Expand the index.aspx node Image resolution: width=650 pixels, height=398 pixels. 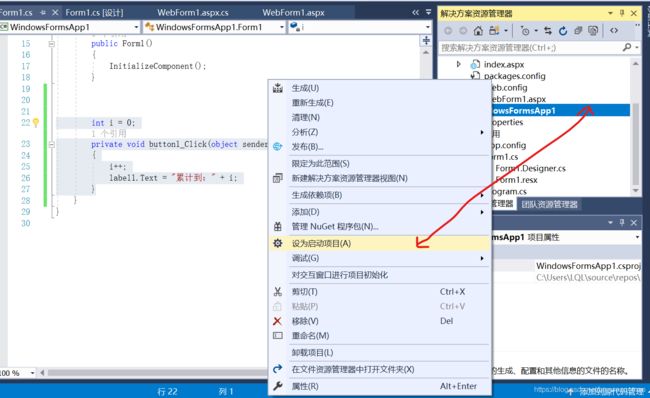pos(458,64)
